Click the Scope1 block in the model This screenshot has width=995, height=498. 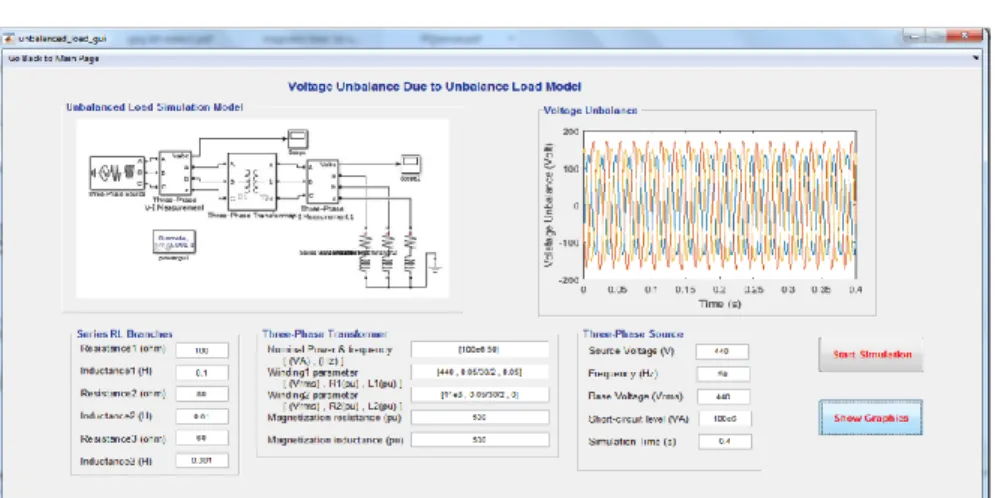411,164
